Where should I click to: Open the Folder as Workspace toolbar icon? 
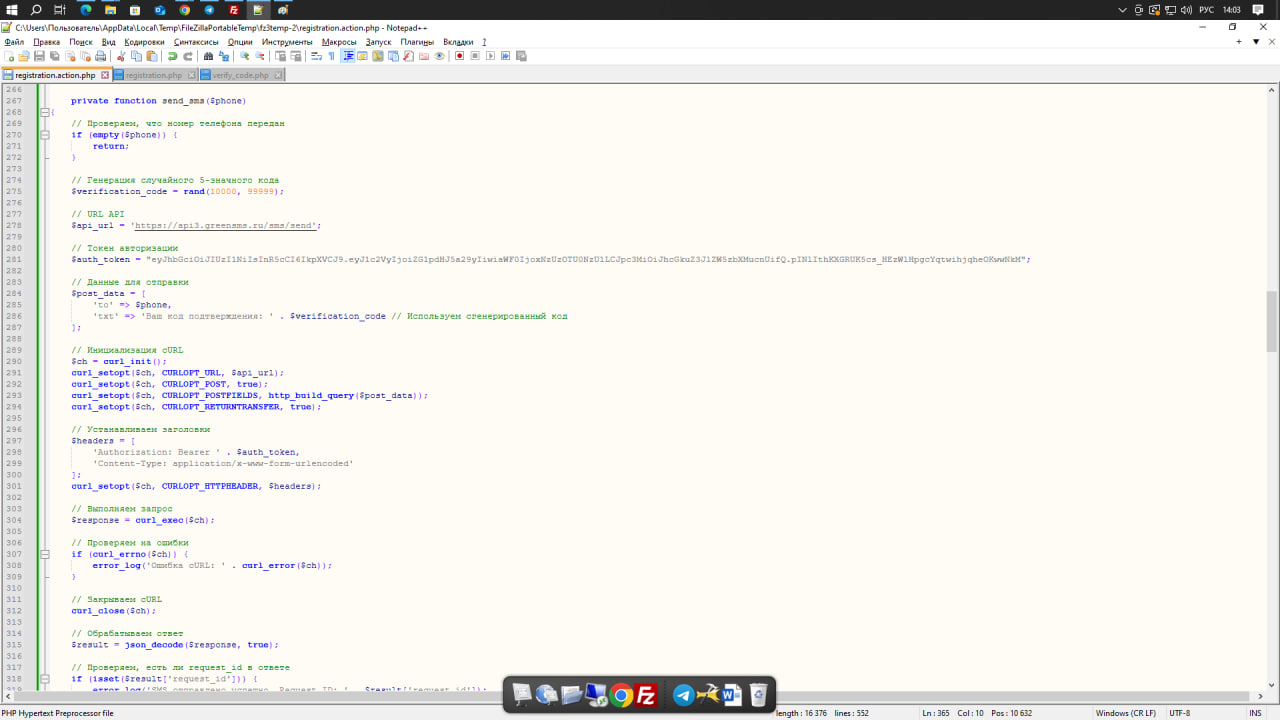pos(423,56)
